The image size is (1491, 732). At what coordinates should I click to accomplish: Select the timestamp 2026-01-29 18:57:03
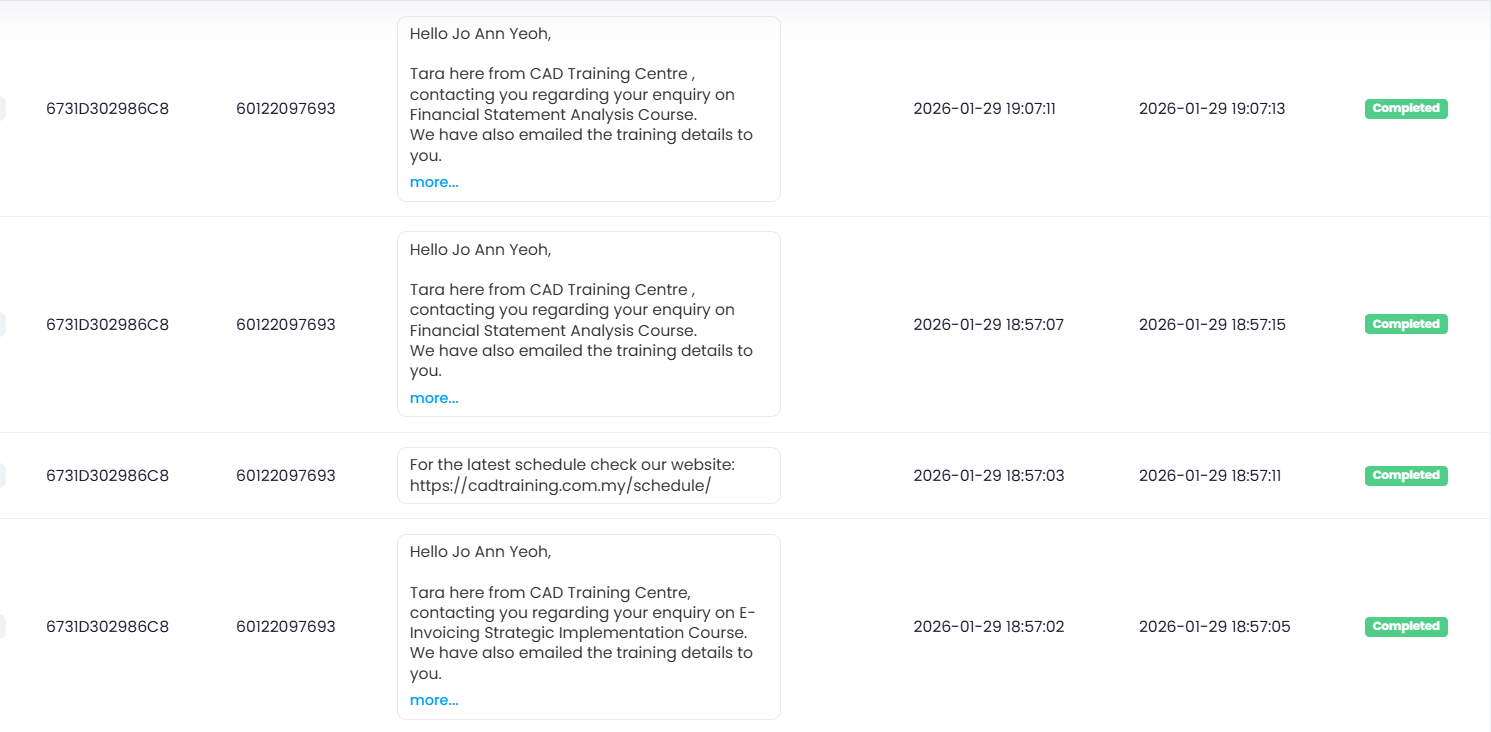(988, 476)
